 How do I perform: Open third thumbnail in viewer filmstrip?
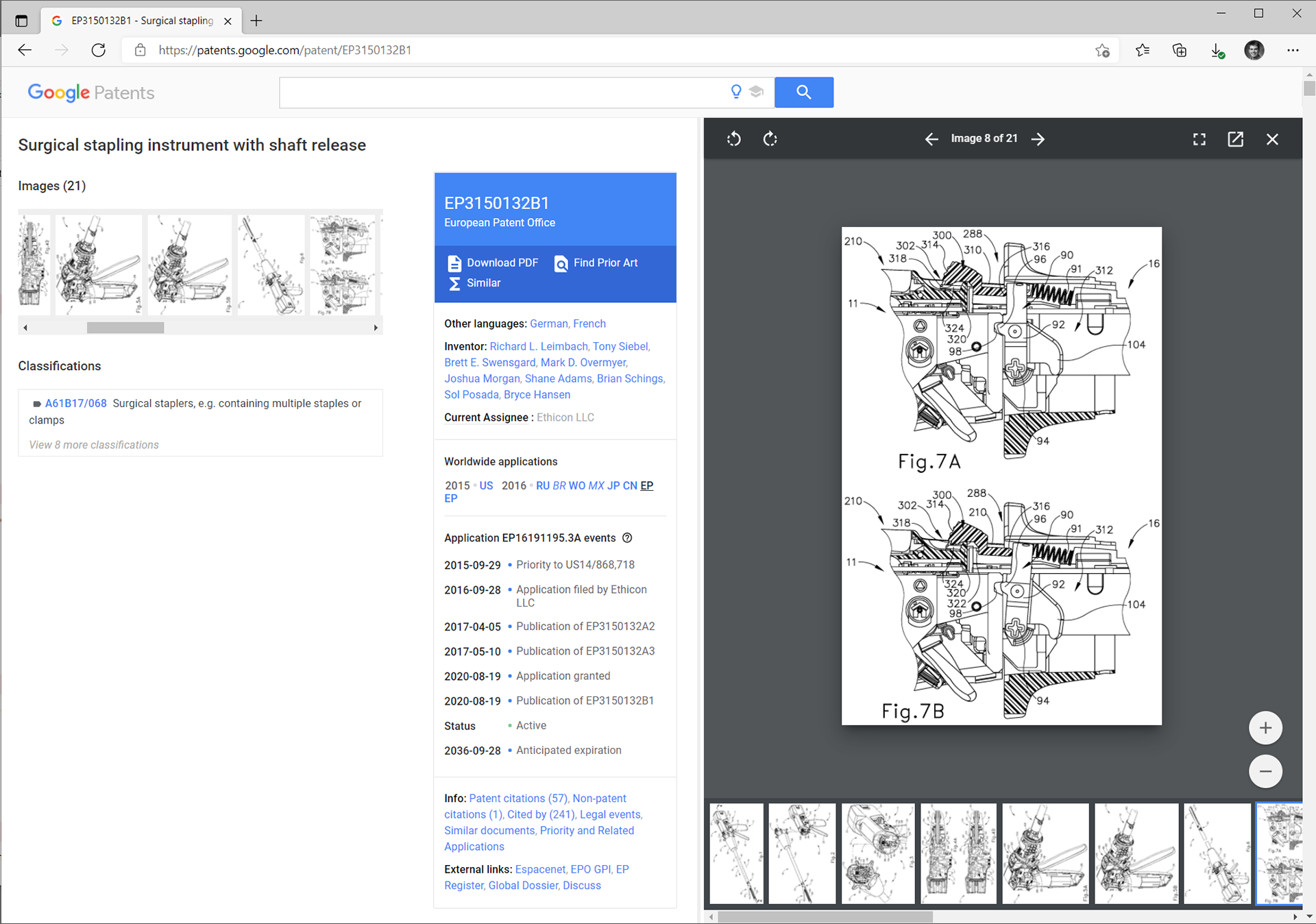878,853
